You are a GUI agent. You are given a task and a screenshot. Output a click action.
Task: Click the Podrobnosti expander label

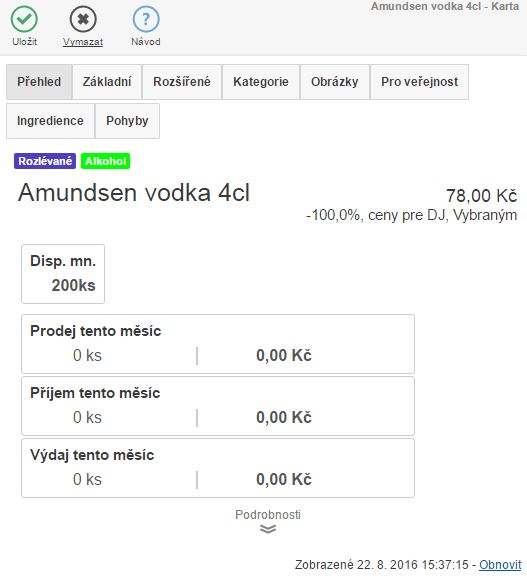[268, 514]
